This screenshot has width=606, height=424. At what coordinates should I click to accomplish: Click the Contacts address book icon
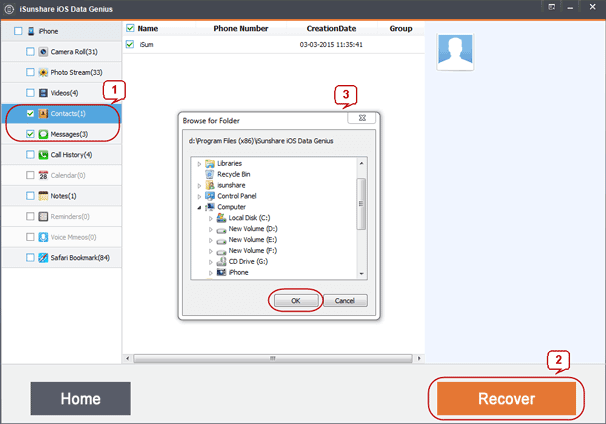click(43, 114)
